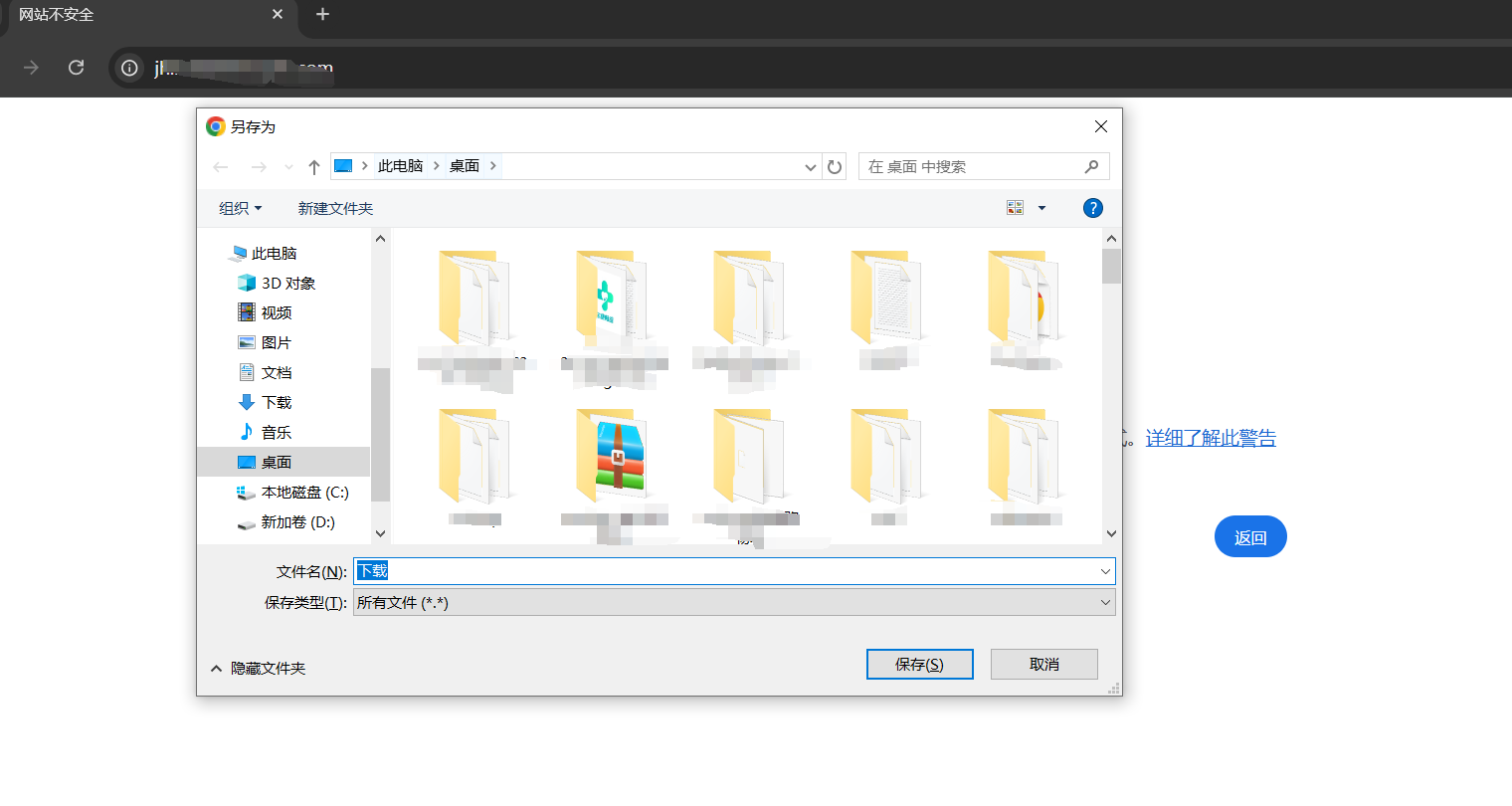Open the help question mark button
This screenshot has height=806, width=1512.
click(x=1092, y=208)
